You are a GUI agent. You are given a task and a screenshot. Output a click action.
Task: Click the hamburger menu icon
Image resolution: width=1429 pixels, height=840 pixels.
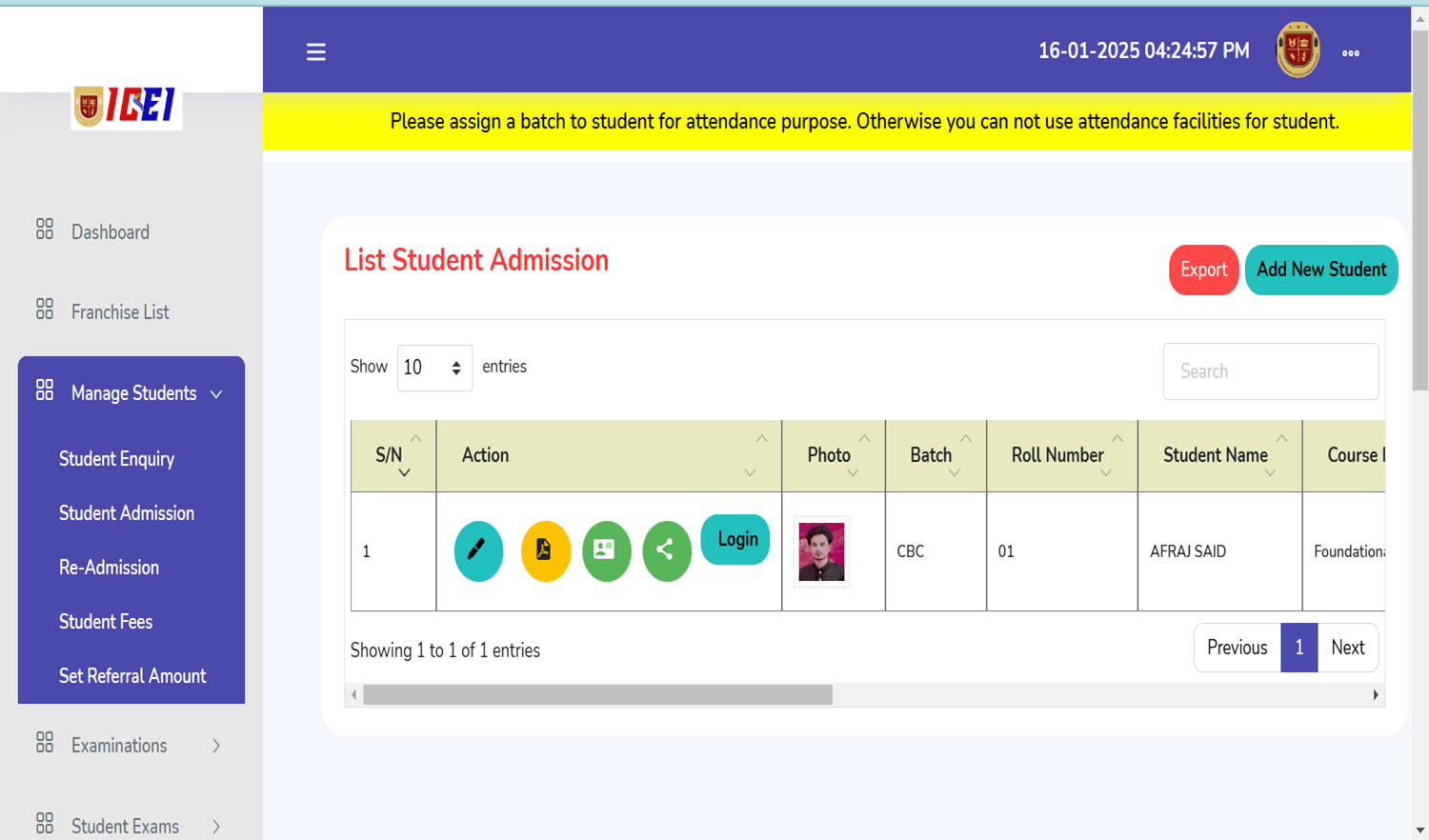click(x=315, y=52)
